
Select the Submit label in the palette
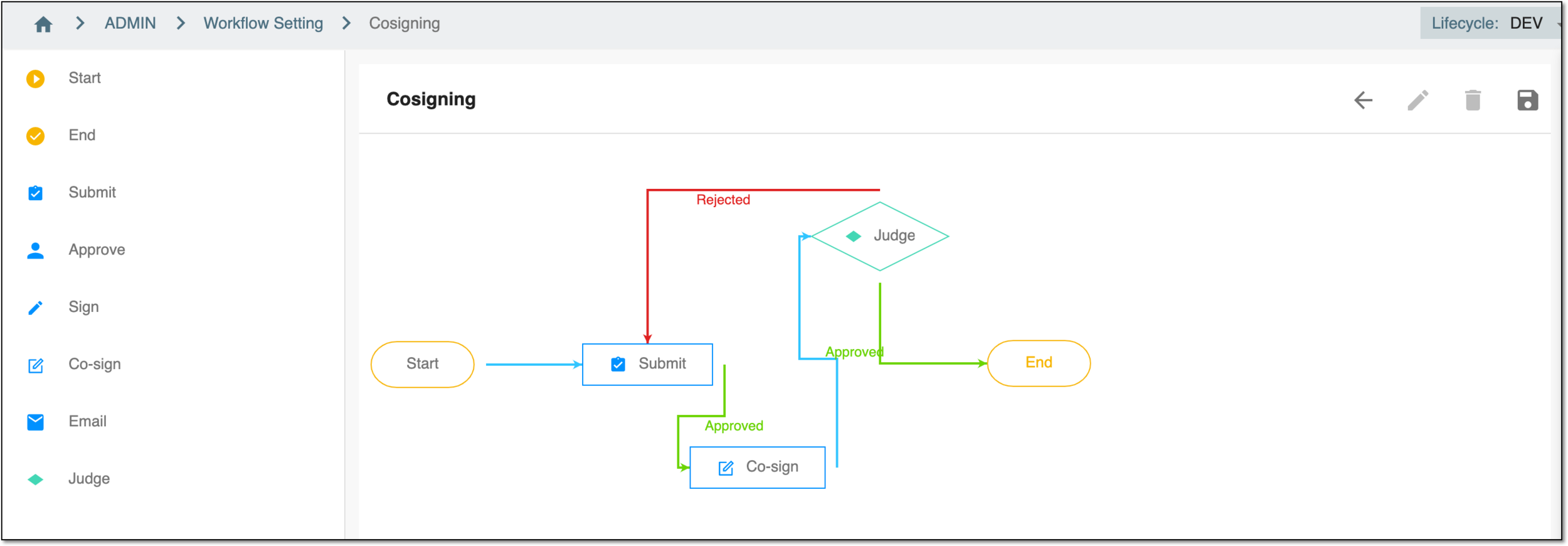click(92, 192)
